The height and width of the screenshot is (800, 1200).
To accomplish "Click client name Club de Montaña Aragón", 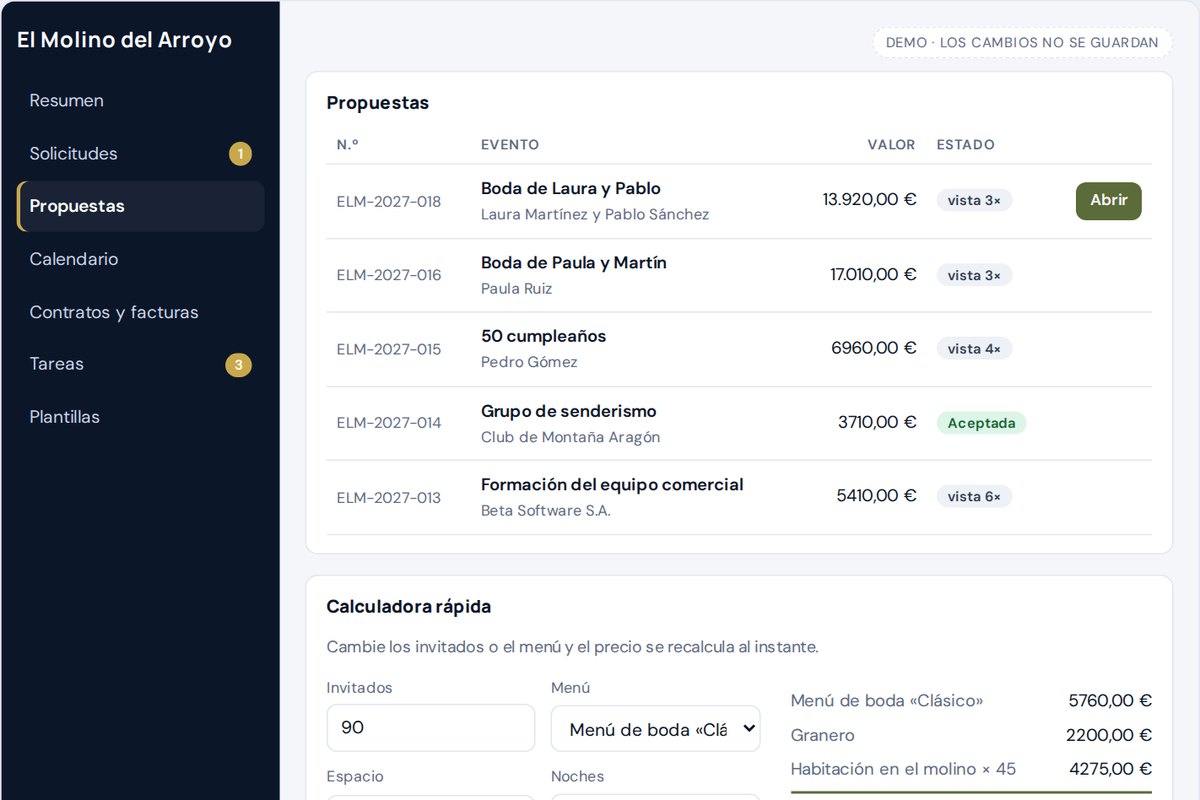I will coord(571,437).
